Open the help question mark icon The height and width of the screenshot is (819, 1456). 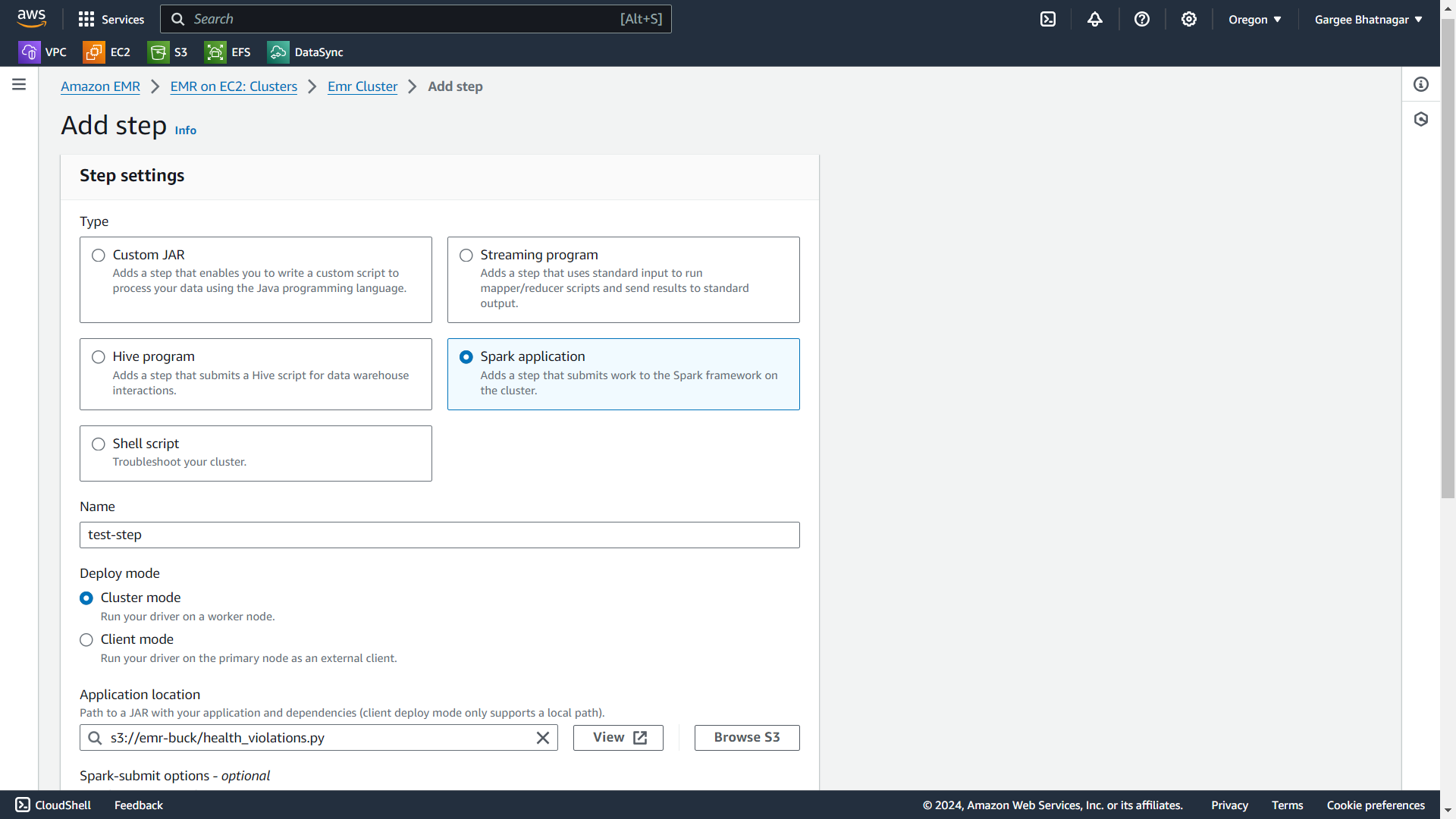pos(1142,20)
